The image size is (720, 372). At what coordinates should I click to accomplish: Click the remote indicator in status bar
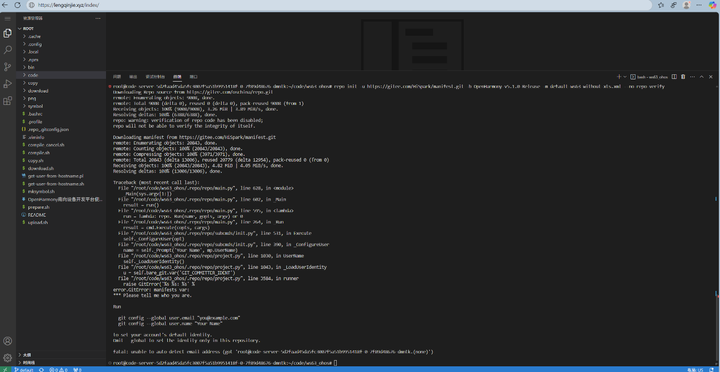(x=6, y=369)
